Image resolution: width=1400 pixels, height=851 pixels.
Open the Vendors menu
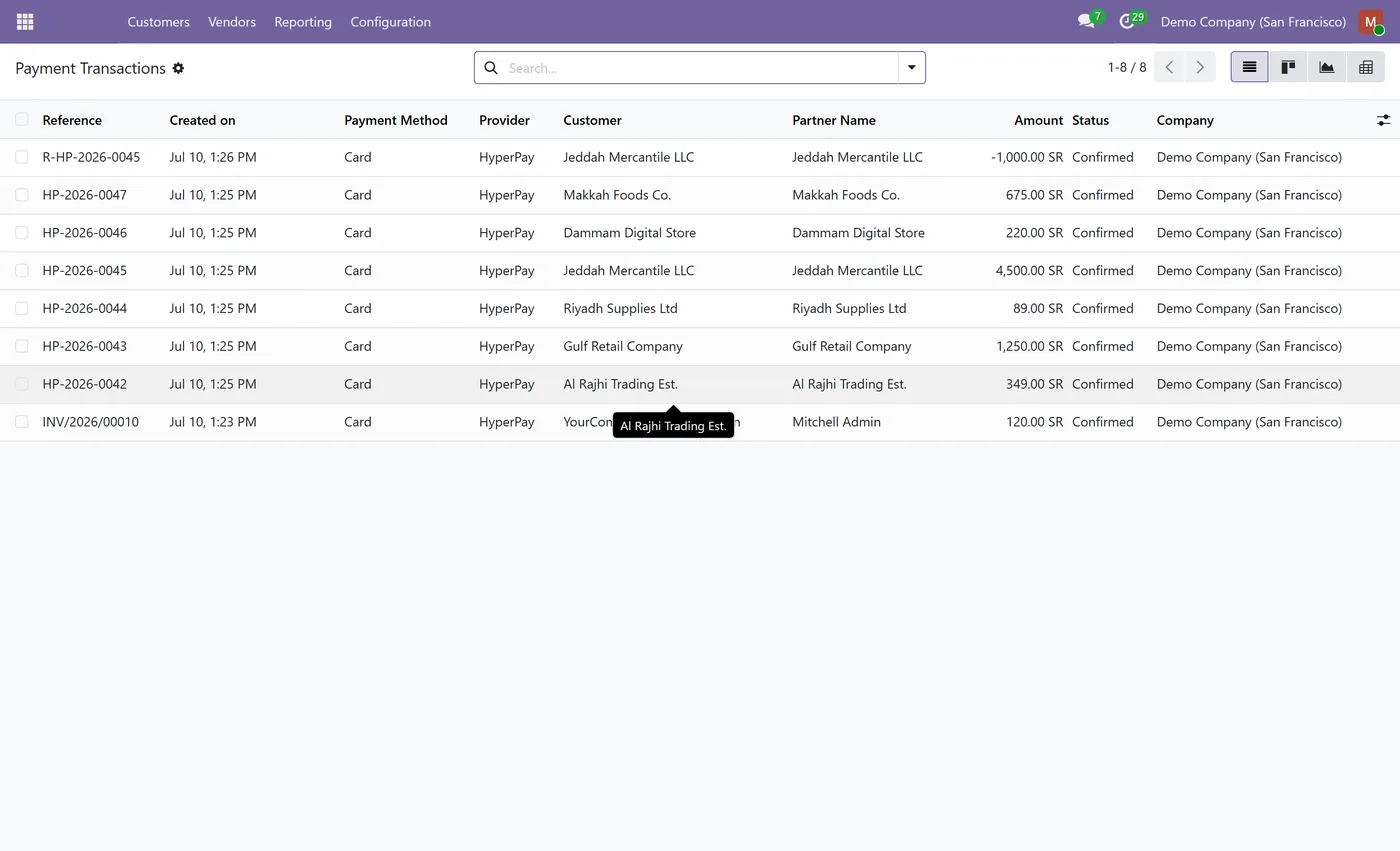(x=232, y=21)
